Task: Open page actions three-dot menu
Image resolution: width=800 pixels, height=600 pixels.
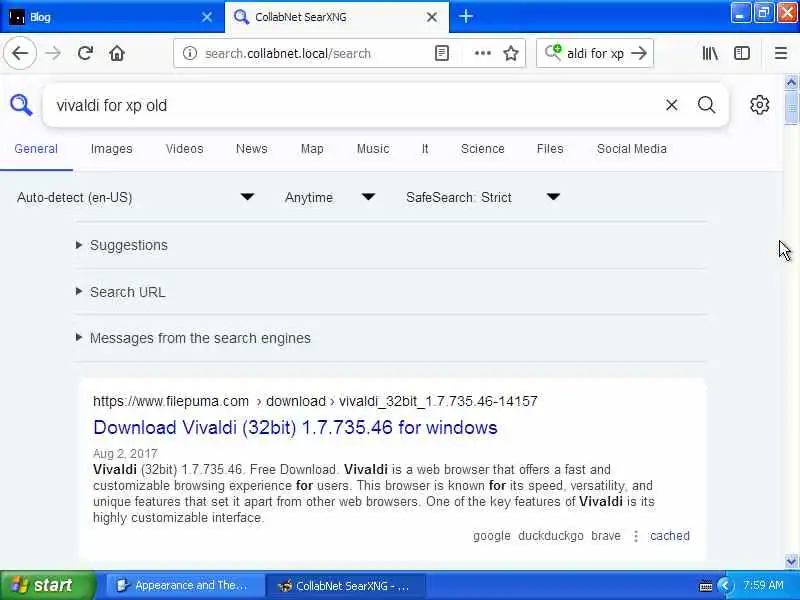Action: click(x=483, y=53)
